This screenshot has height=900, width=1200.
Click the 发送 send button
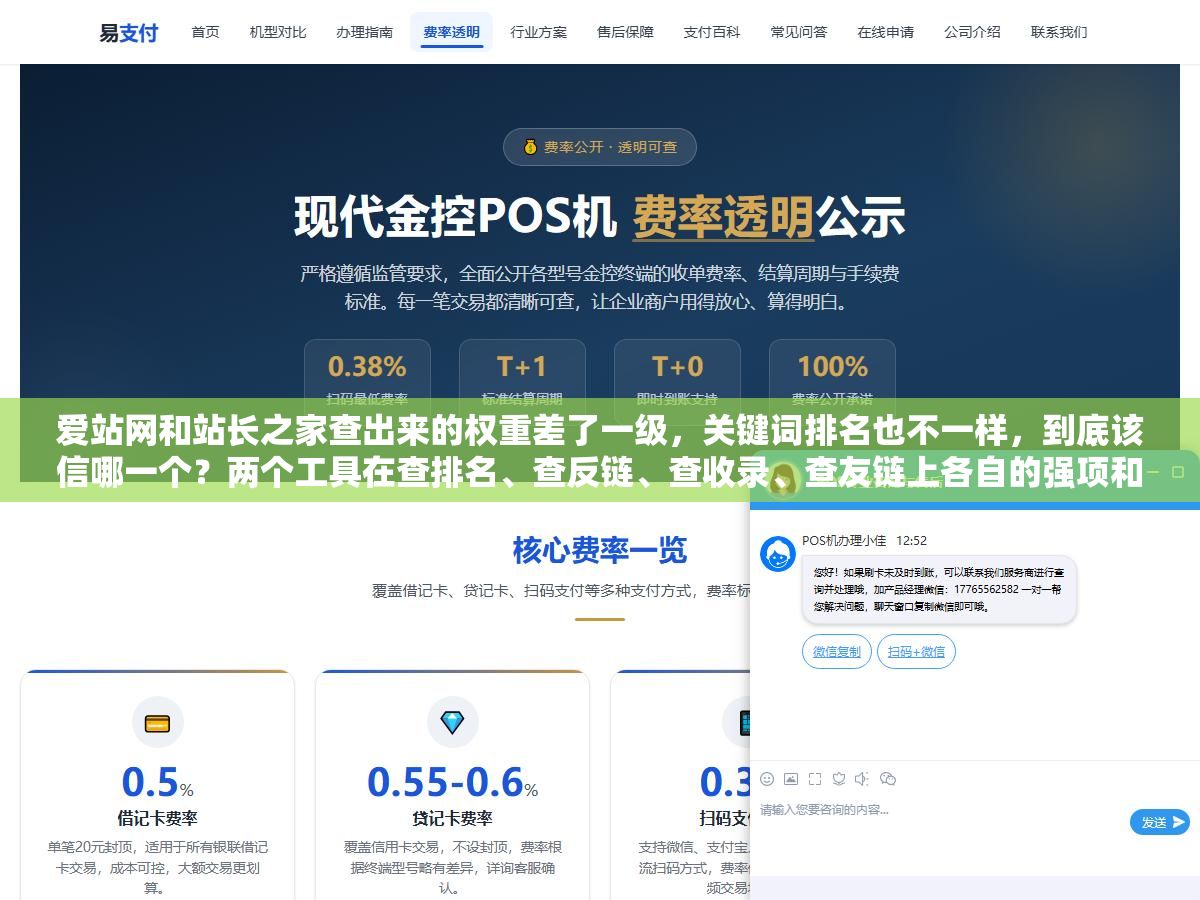point(1160,822)
